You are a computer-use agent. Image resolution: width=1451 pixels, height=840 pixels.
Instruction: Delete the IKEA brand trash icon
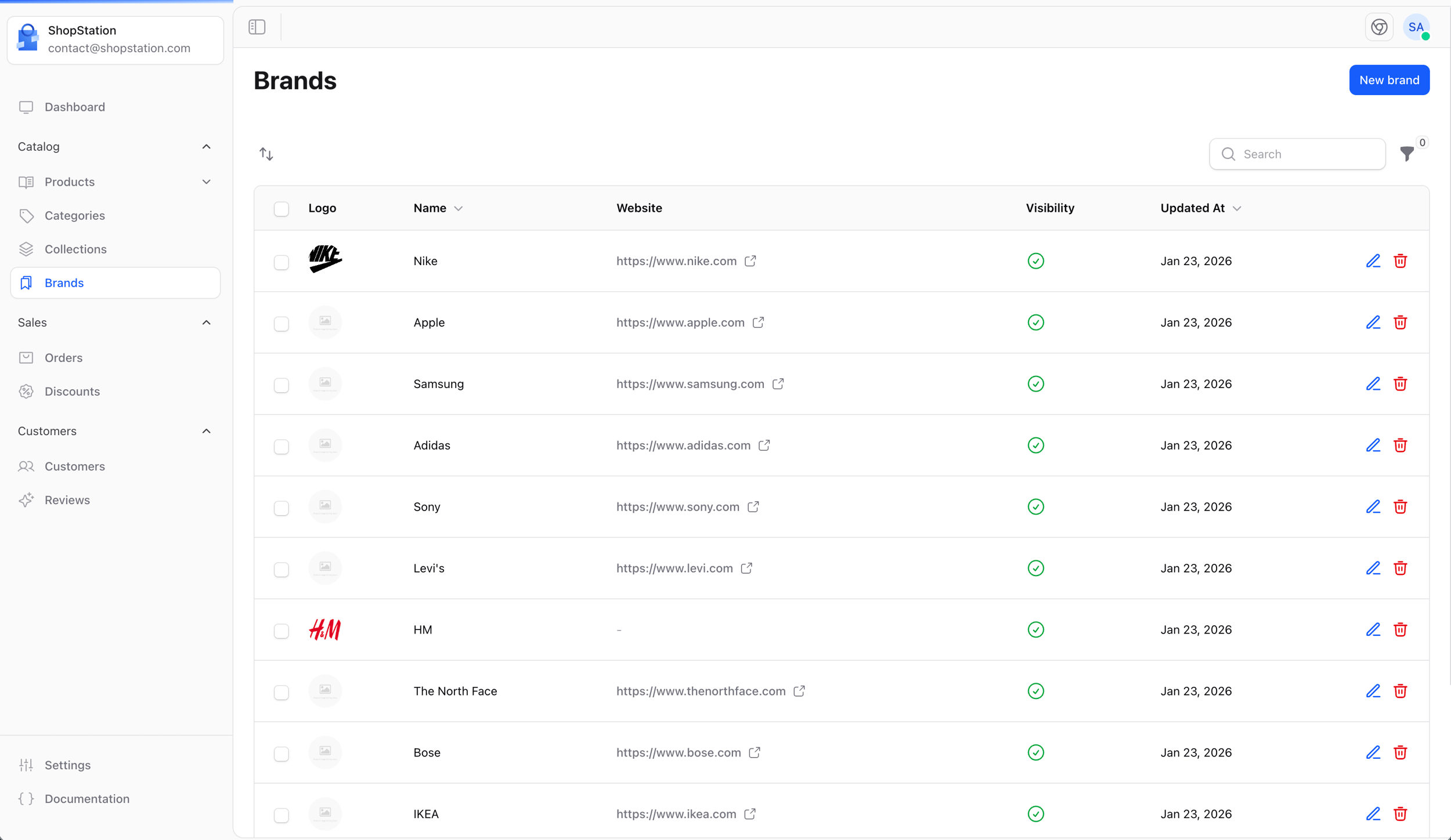click(1400, 814)
